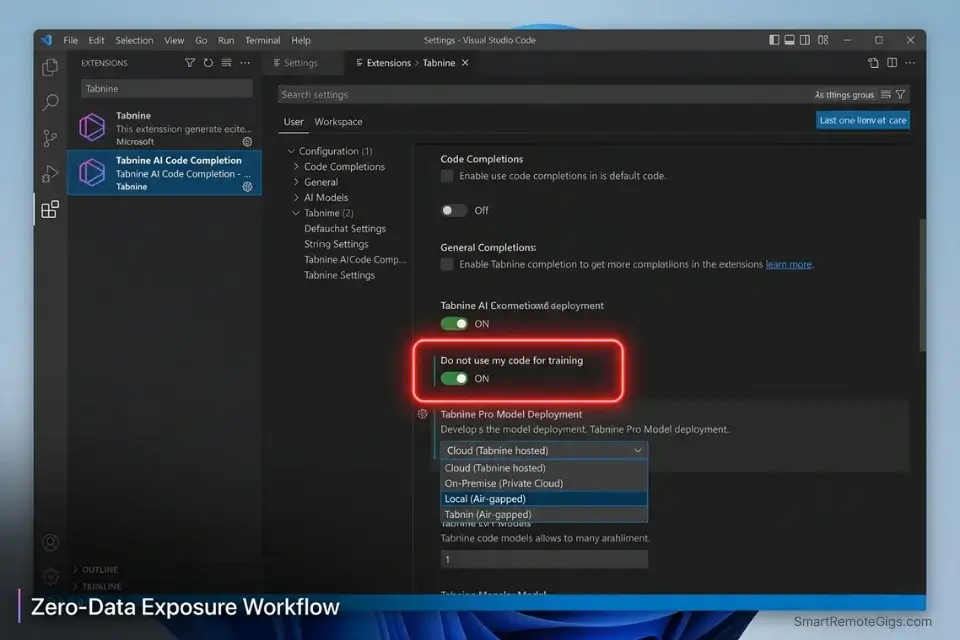Open the gear on Tabnine AI Code Completion
Viewport: 960px width, 640px height.
(x=245, y=184)
